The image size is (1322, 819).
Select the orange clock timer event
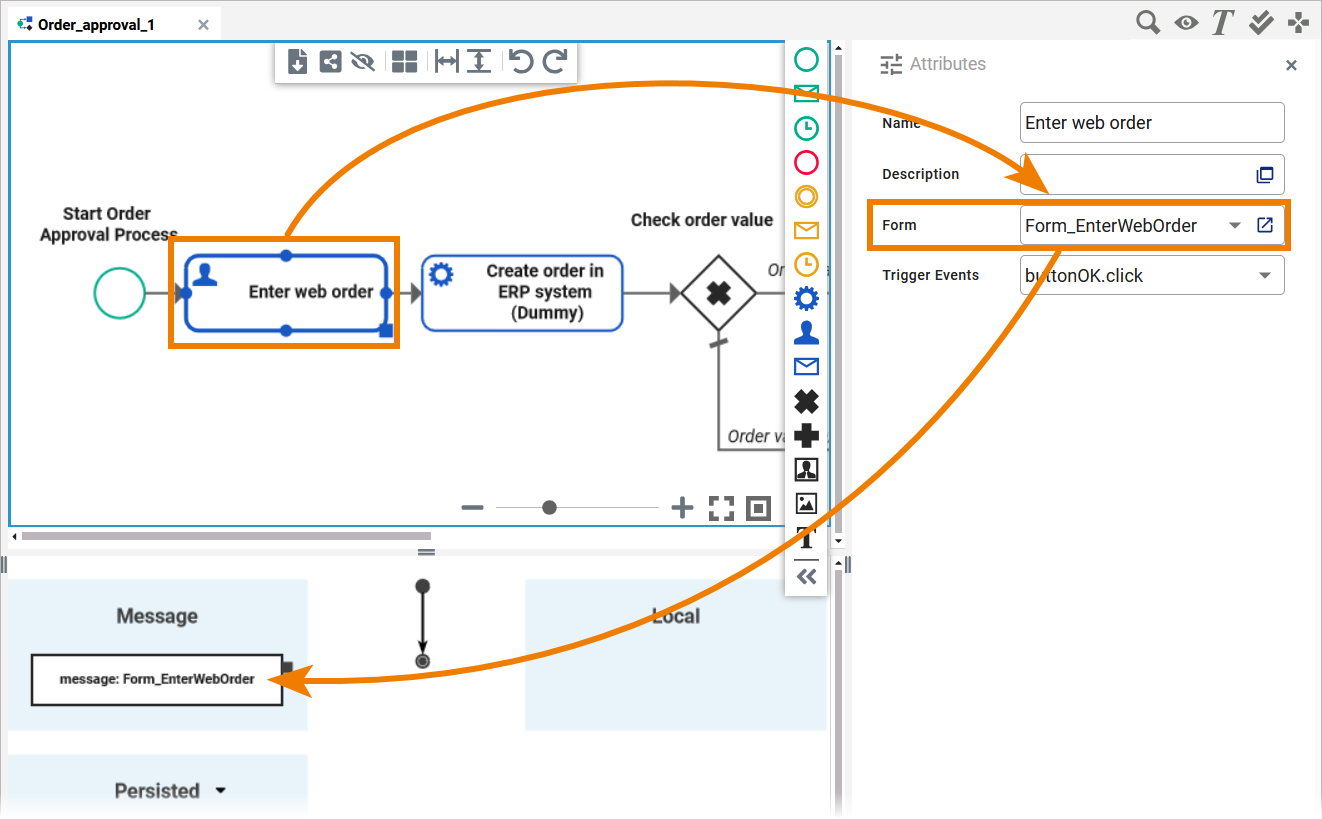coord(806,264)
